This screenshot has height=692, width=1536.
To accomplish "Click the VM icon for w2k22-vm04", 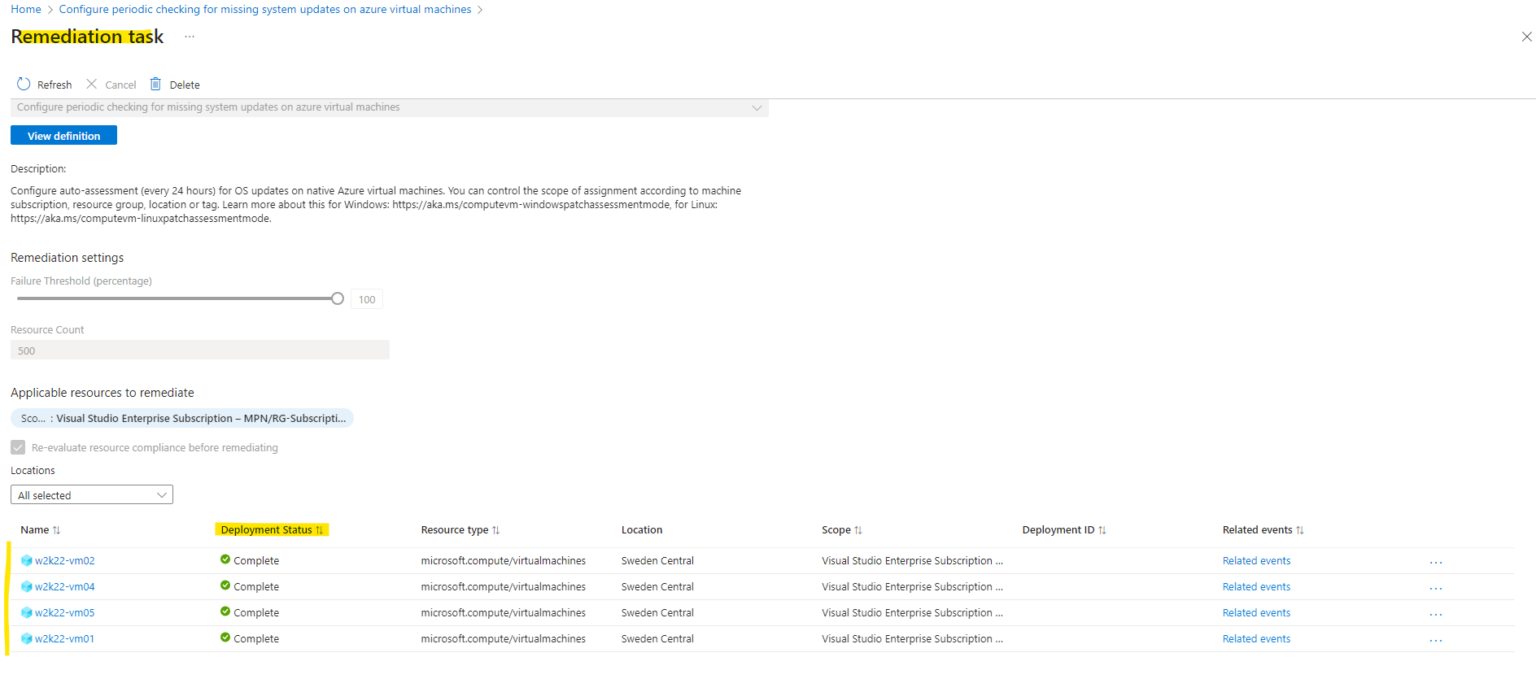I will point(27,587).
